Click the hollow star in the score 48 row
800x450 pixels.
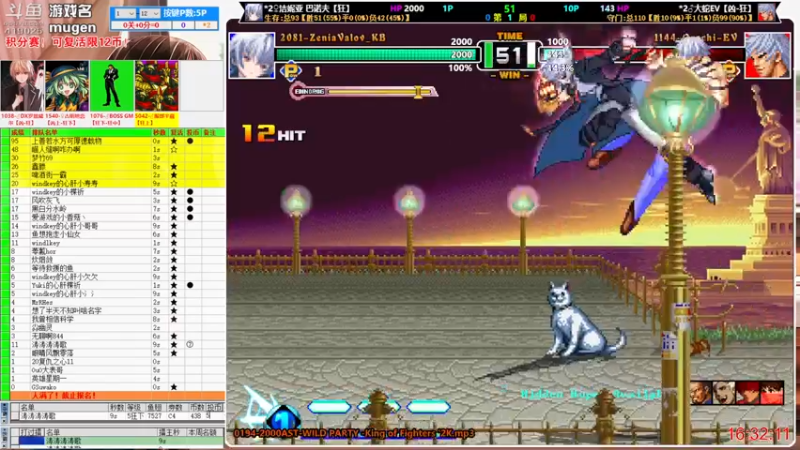click(x=174, y=149)
